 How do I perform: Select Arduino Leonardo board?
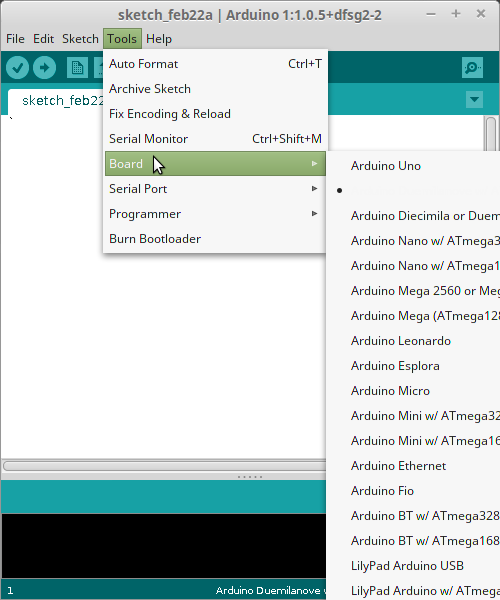click(x=414, y=341)
